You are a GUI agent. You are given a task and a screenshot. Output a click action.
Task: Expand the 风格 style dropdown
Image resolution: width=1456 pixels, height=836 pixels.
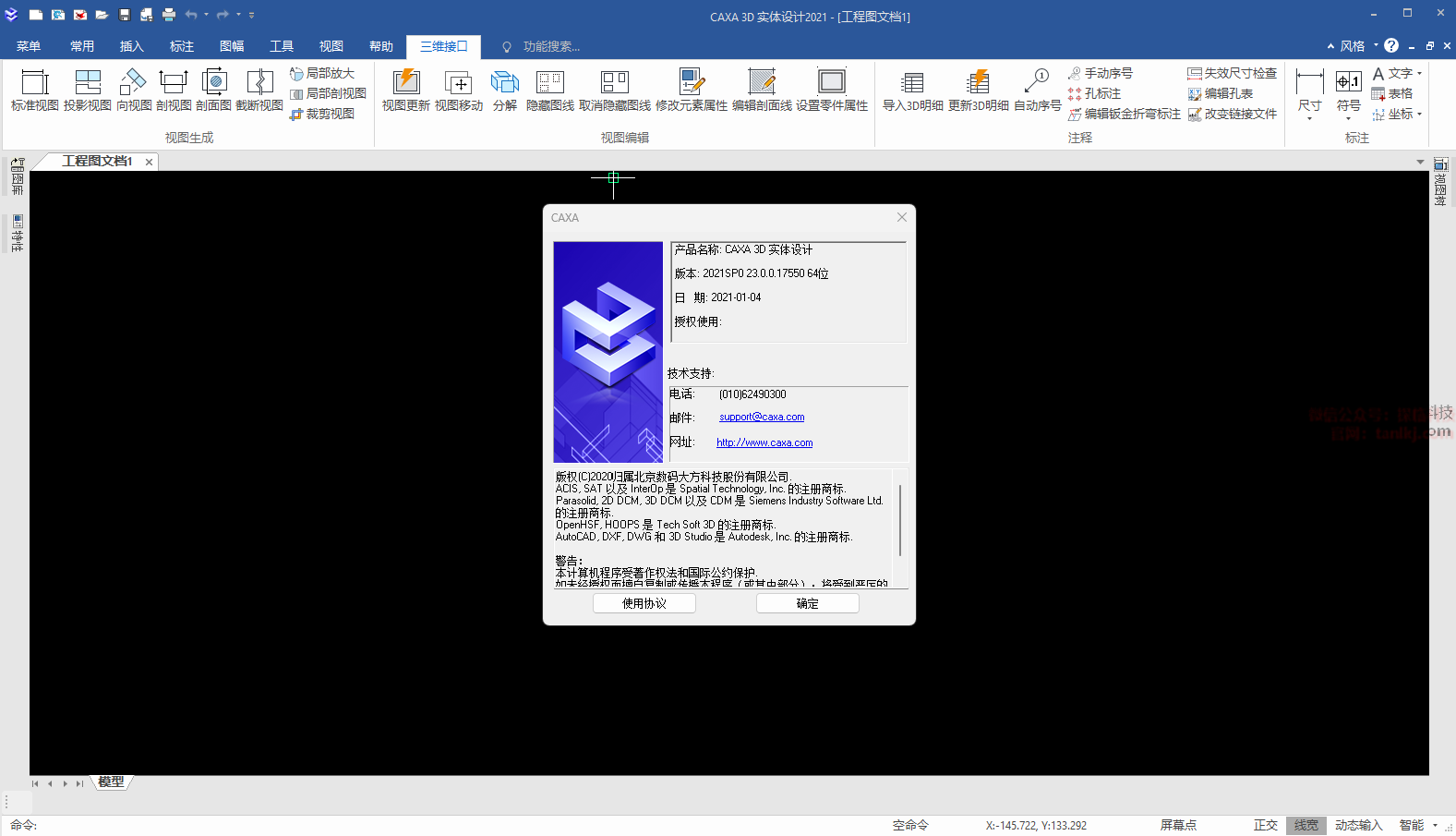point(1375,45)
